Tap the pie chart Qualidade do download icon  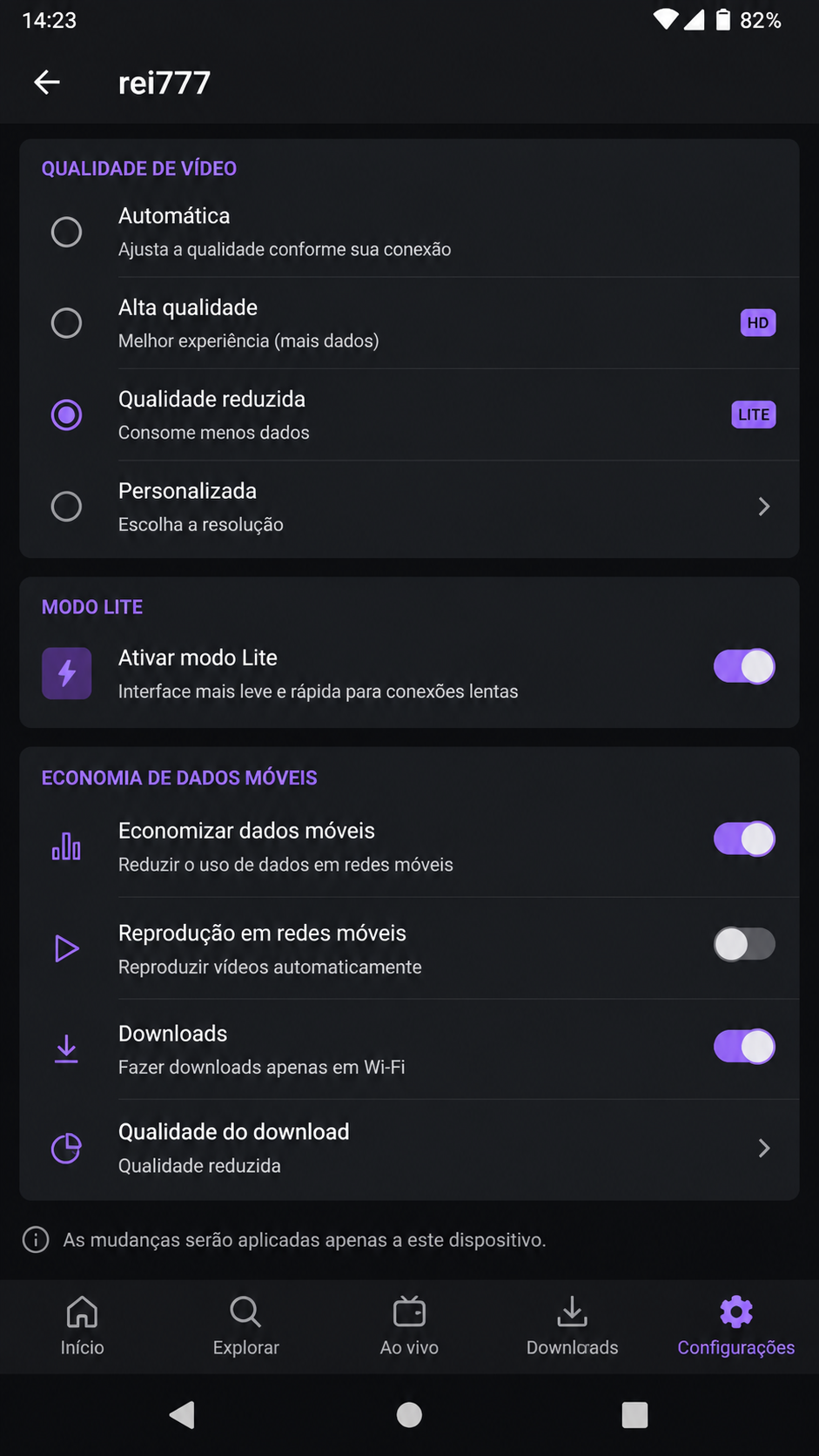(66, 1149)
